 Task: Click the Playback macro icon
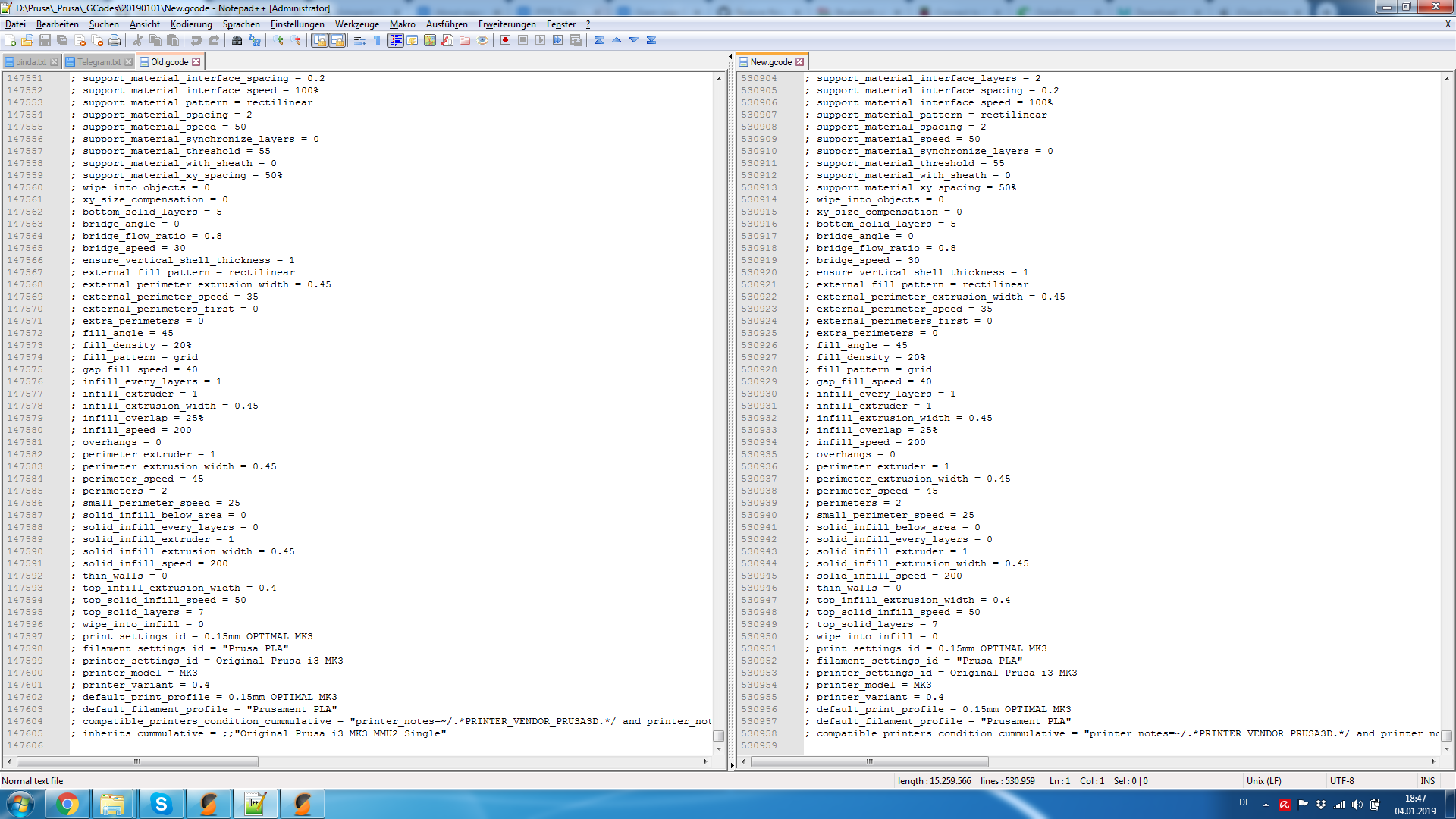point(540,40)
